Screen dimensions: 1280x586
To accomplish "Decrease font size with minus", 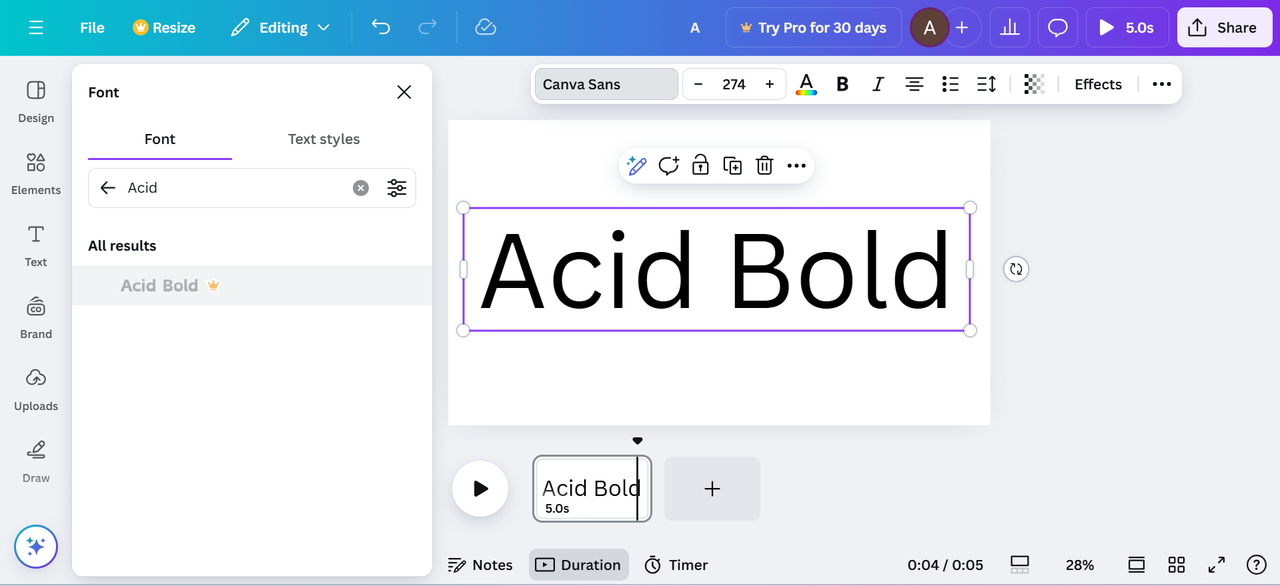I will coord(698,84).
